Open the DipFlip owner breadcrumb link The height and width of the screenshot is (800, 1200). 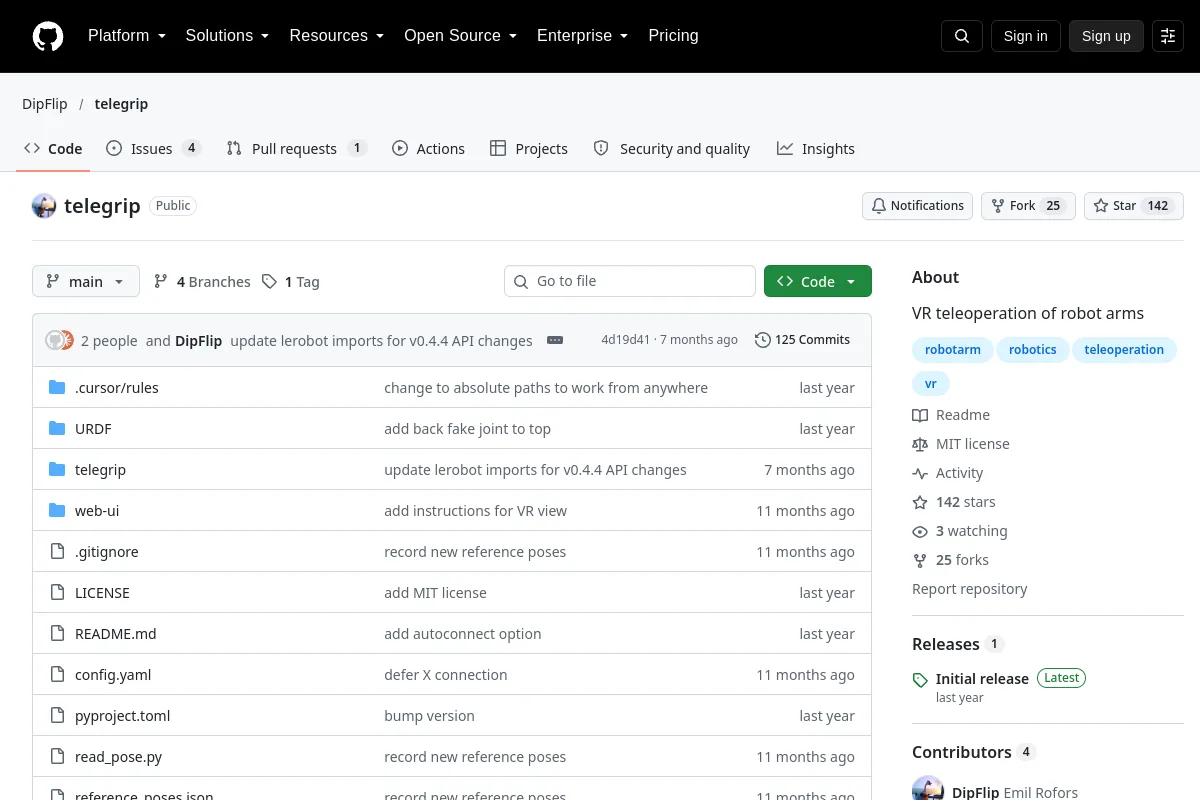[x=44, y=104]
